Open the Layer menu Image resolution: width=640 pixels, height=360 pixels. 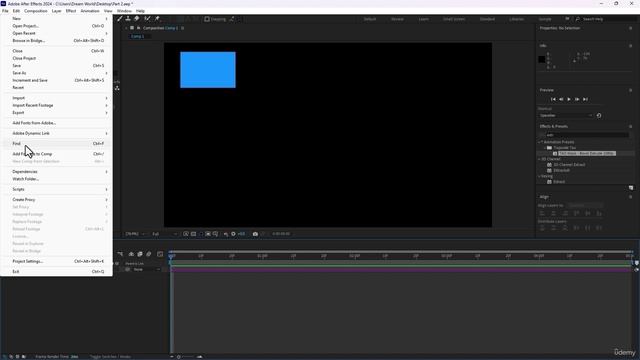[x=56, y=11]
